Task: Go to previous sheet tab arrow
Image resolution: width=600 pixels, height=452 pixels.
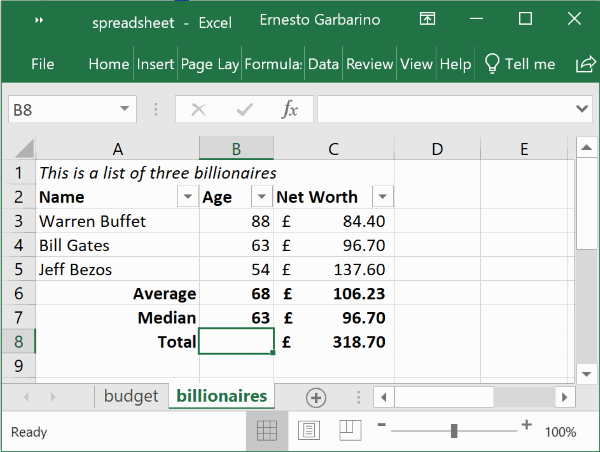Action: [x=26, y=397]
